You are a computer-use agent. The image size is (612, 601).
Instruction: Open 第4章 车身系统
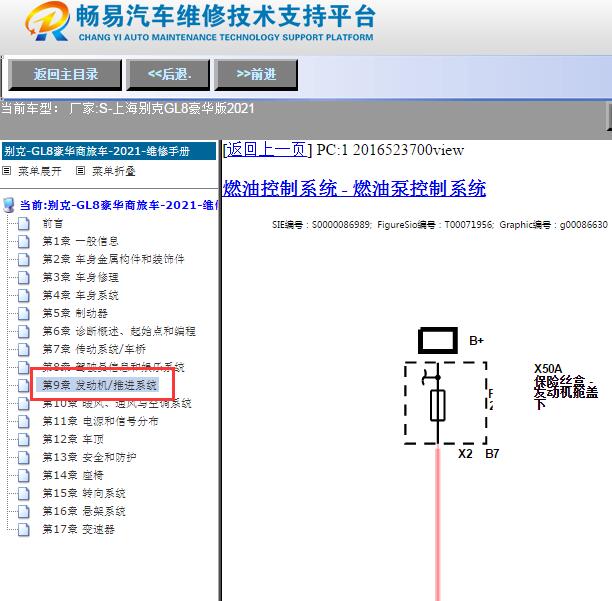pyautogui.click(x=80, y=295)
